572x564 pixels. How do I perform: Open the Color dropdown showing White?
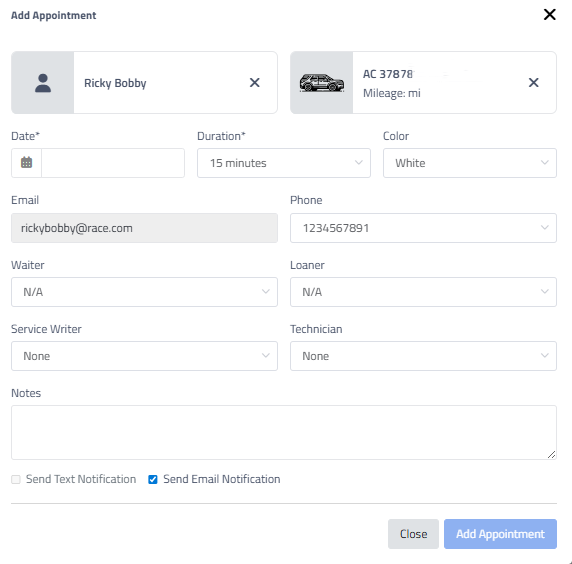pos(469,163)
